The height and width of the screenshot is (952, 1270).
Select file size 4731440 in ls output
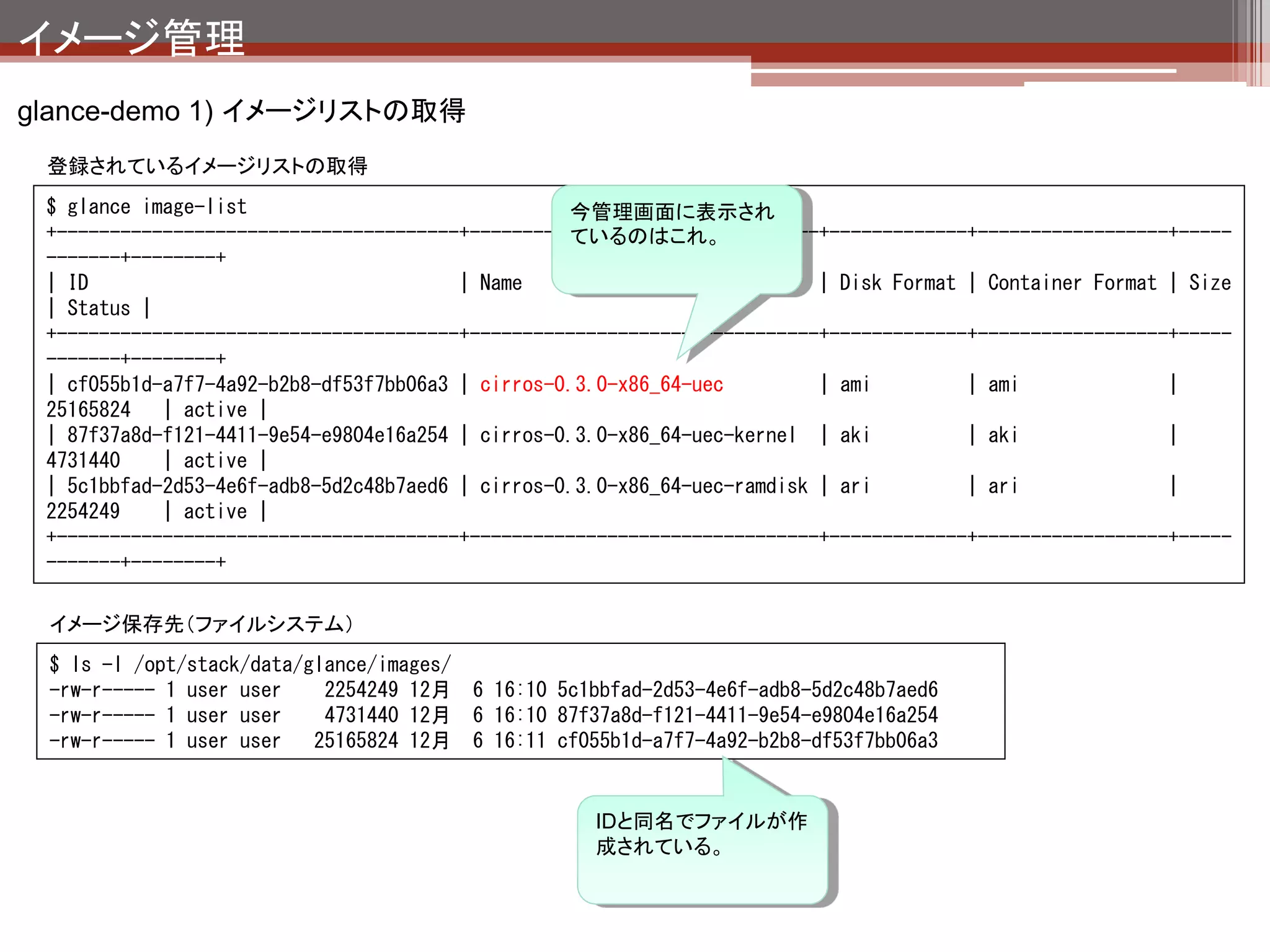361,715
